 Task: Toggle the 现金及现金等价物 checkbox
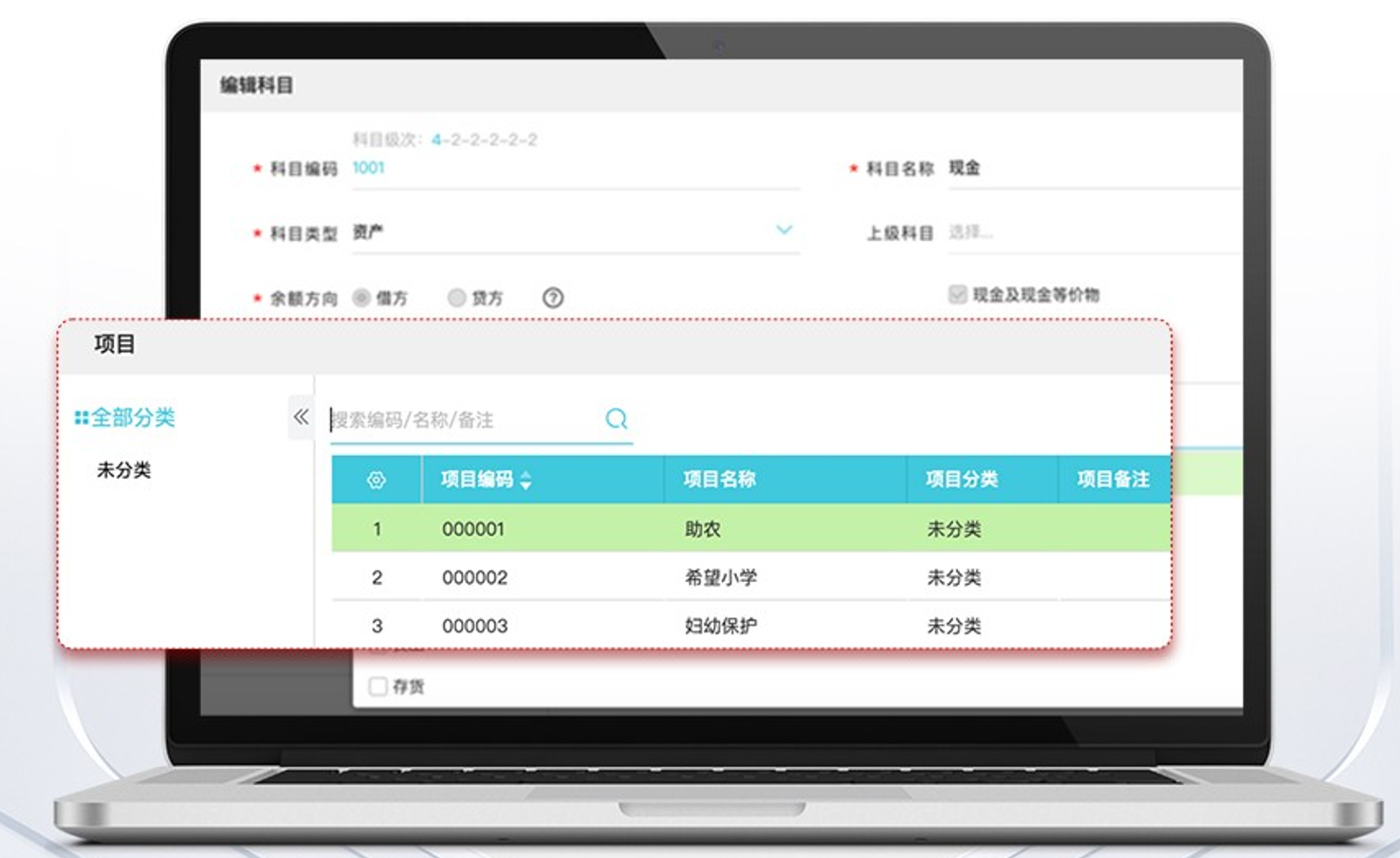pos(957,294)
